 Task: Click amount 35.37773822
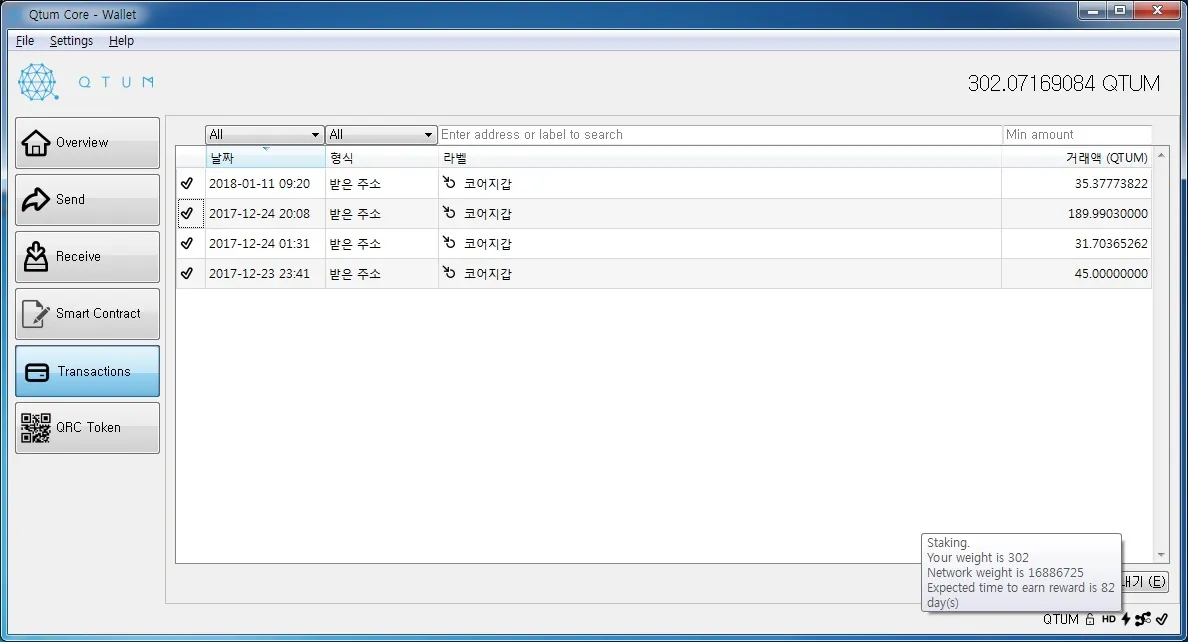pos(1111,183)
